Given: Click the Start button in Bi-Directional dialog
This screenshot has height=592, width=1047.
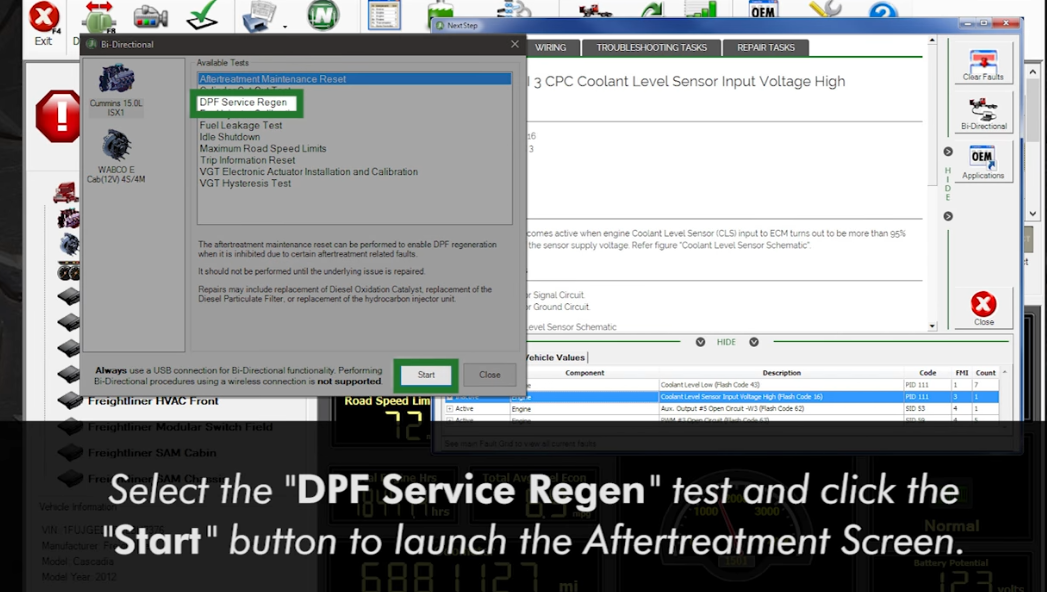Looking at the screenshot, I should coord(426,375).
